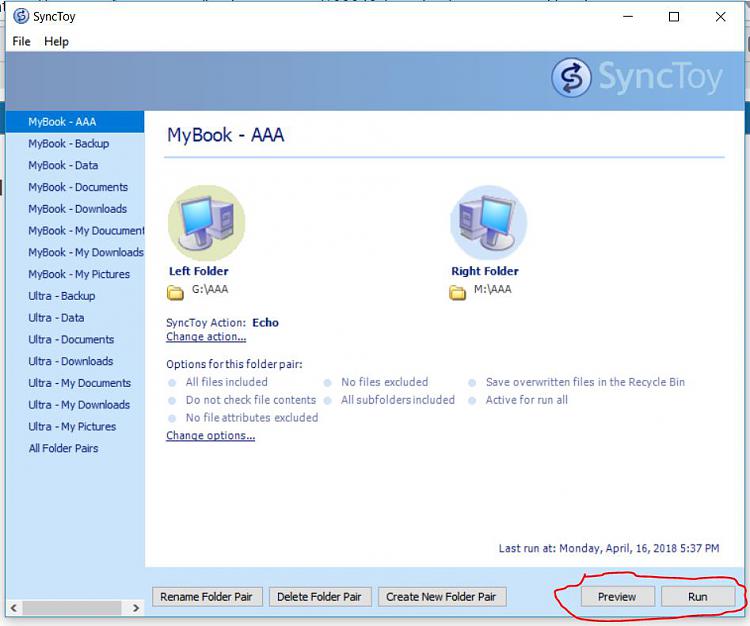Minimize the SyncToy window
This screenshot has height=626, width=750.
(x=628, y=17)
